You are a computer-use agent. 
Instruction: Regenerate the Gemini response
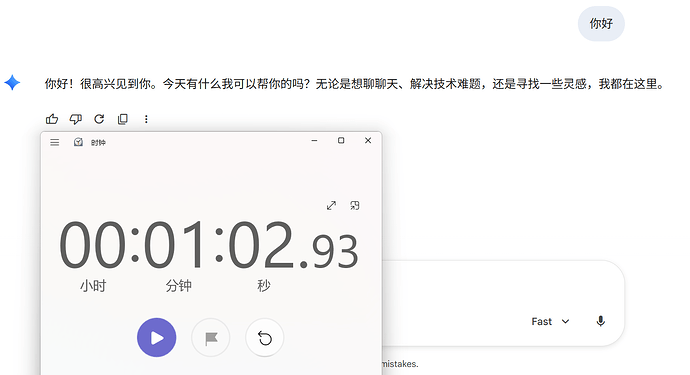tap(99, 119)
